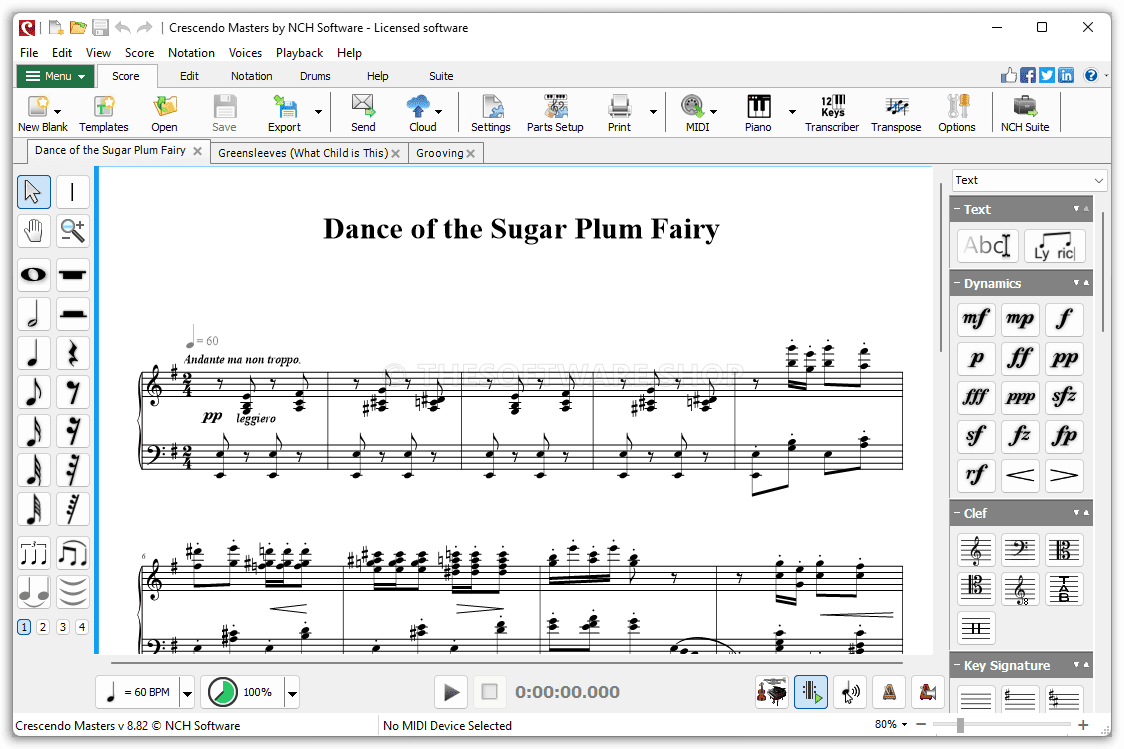Image resolution: width=1124 pixels, height=749 pixels.
Task: Pick the eighth note tool
Action: tap(33, 392)
